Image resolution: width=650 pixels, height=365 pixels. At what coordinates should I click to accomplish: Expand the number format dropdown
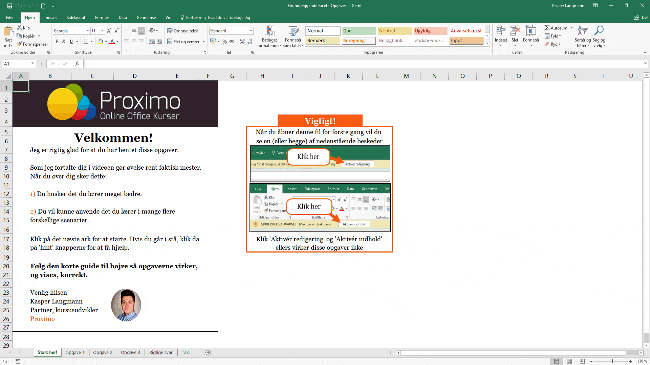click(x=251, y=31)
